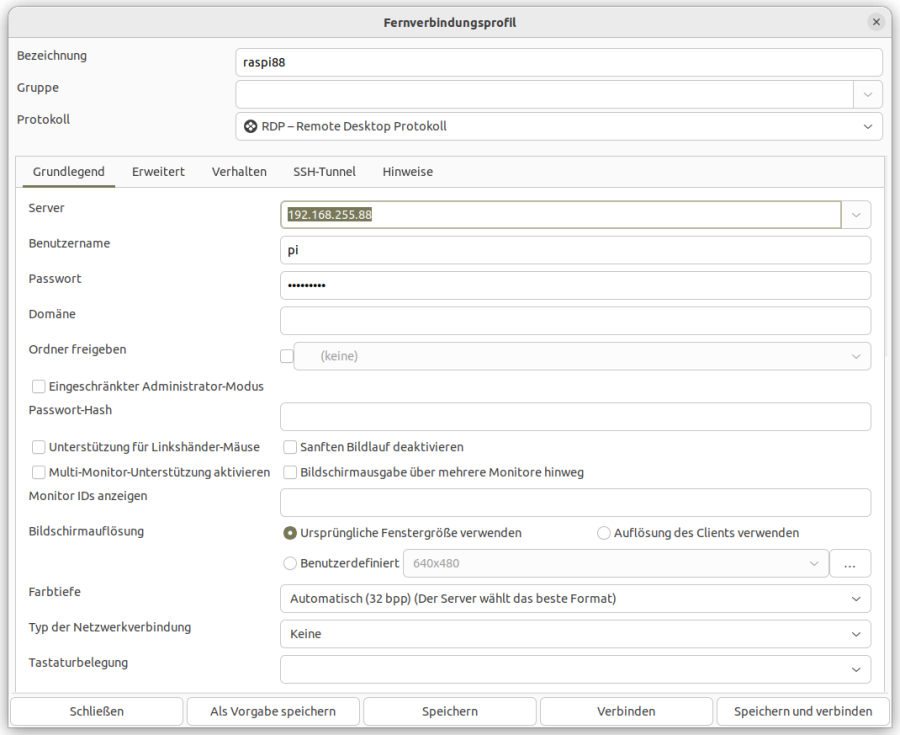This screenshot has height=735, width=900.
Task: Click Speichern und verbinden button
Action: pos(803,711)
